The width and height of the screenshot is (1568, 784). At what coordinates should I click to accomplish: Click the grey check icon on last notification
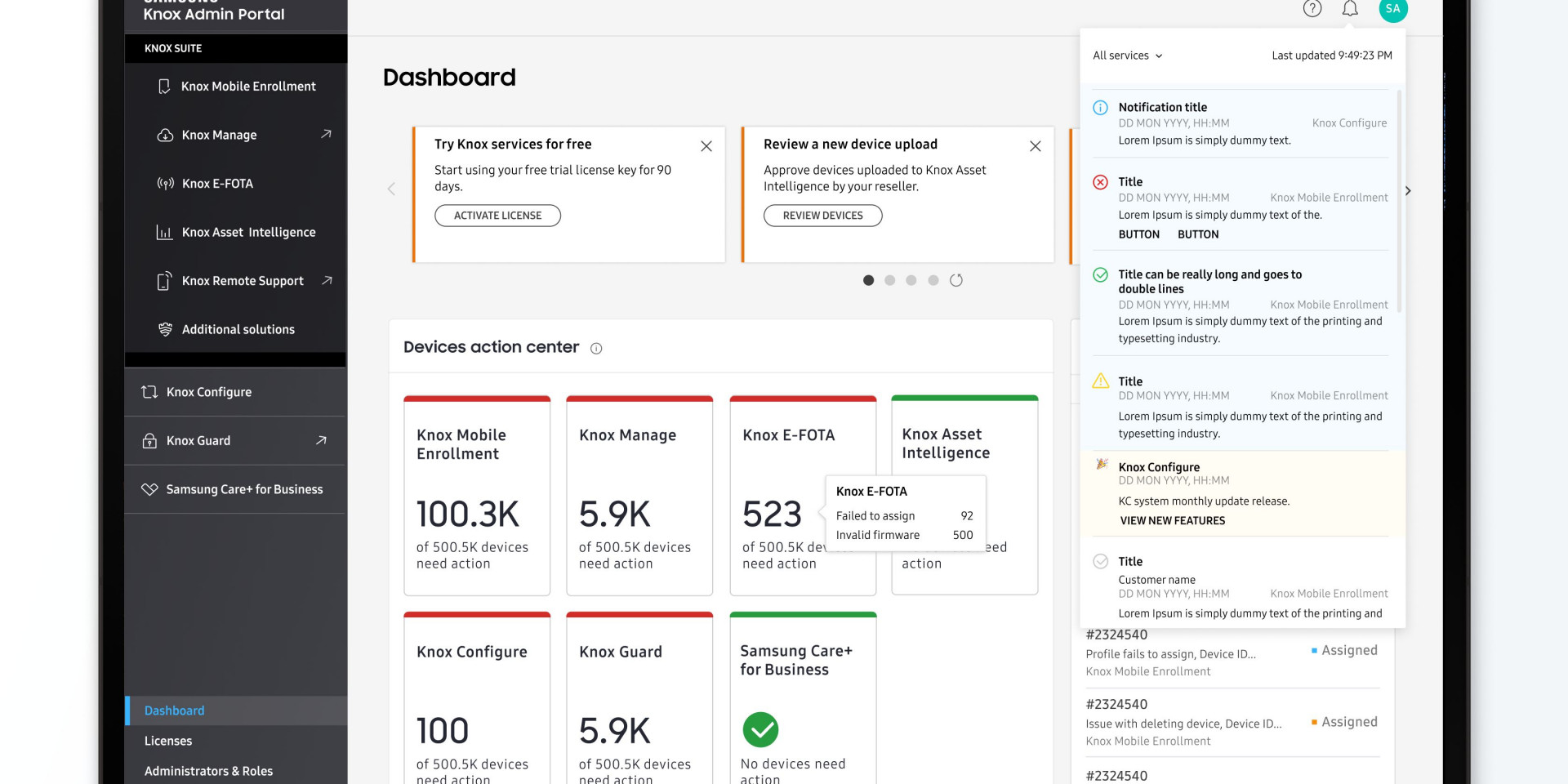(x=1100, y=561)
